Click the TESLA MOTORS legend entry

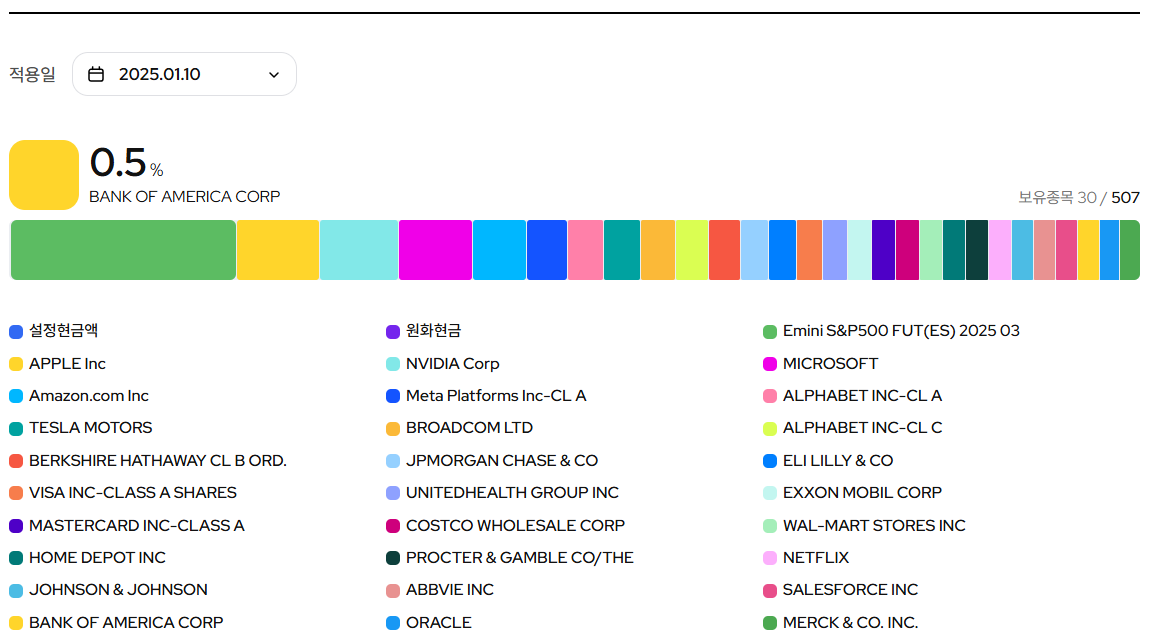pyautogui.click(x=80, y=428)
